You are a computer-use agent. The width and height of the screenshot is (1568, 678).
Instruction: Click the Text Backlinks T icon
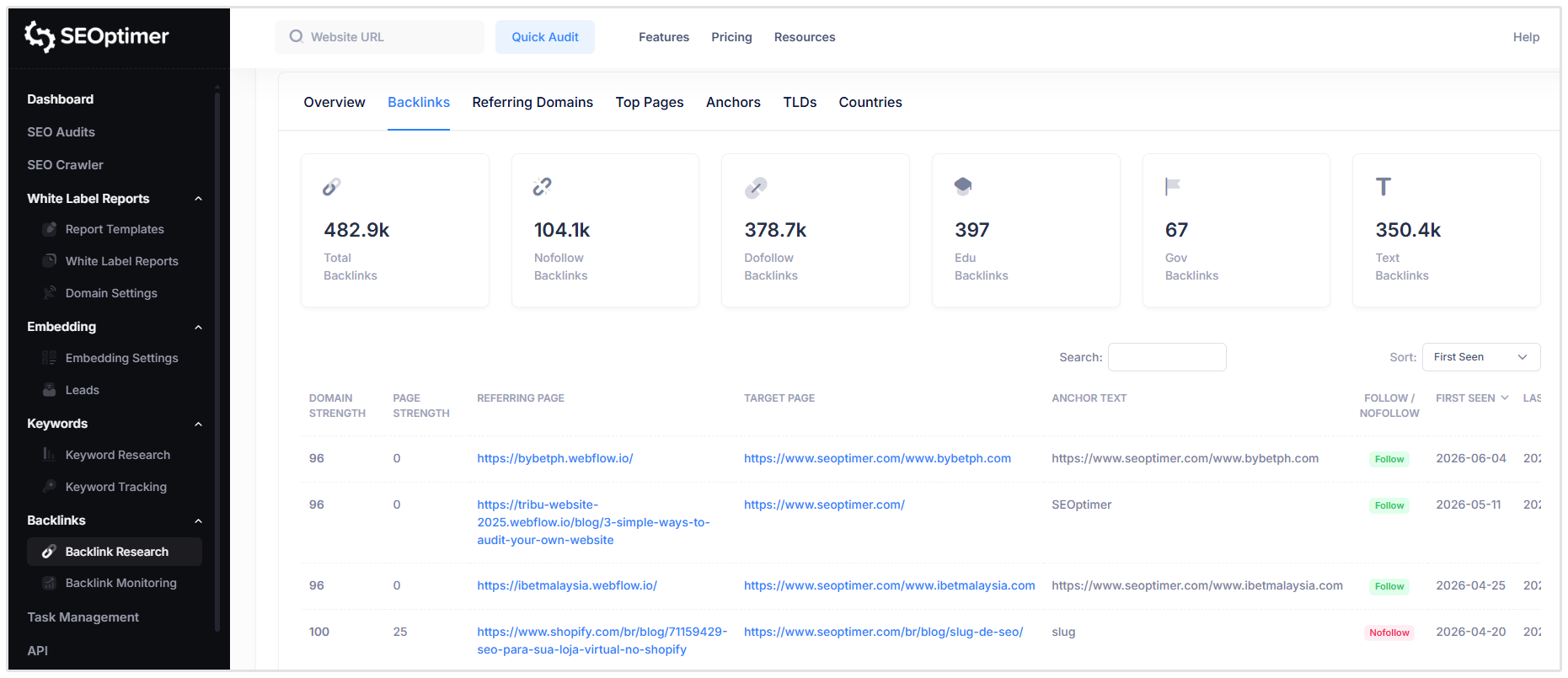click(x=1383, y=186)
